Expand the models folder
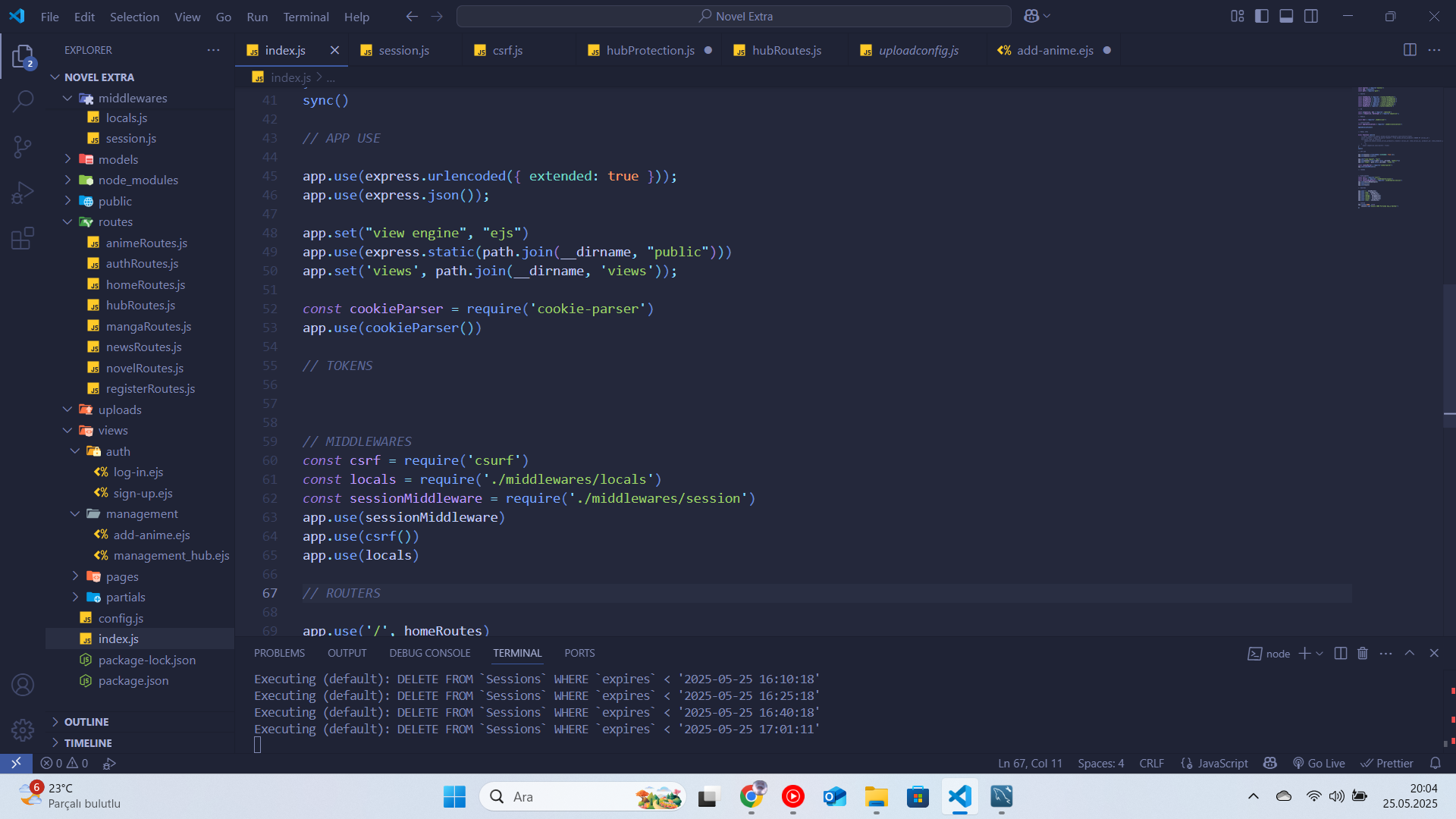The height and width of the screenshot is (819, 1456). tap(118, 159)
